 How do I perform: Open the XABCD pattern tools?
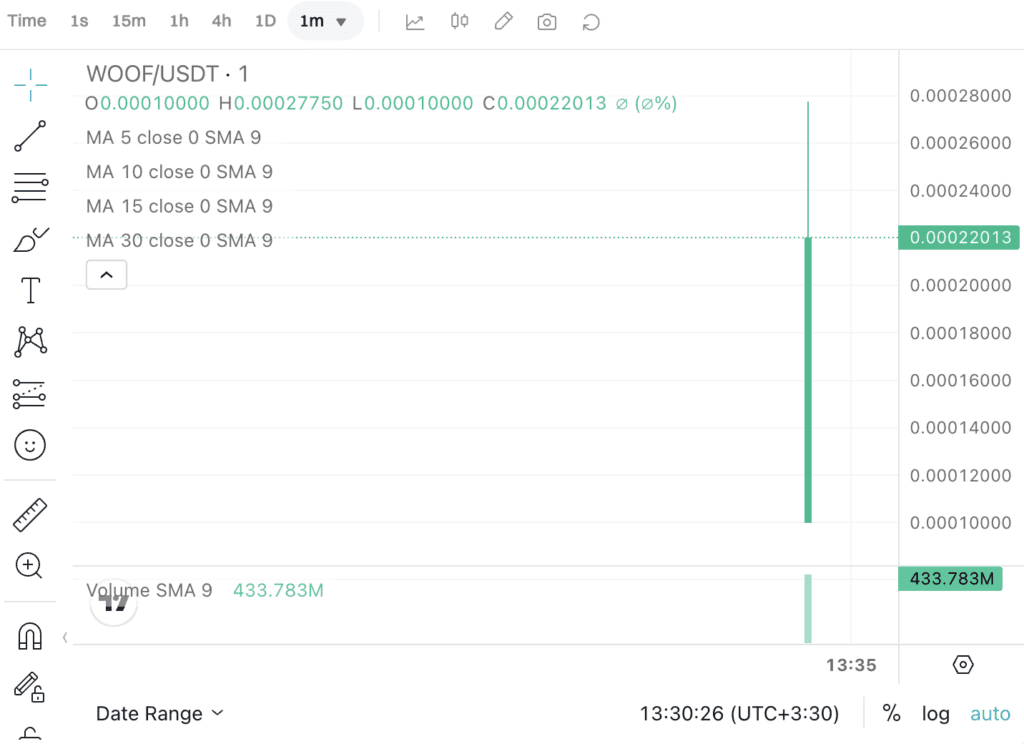coord(30,342)
